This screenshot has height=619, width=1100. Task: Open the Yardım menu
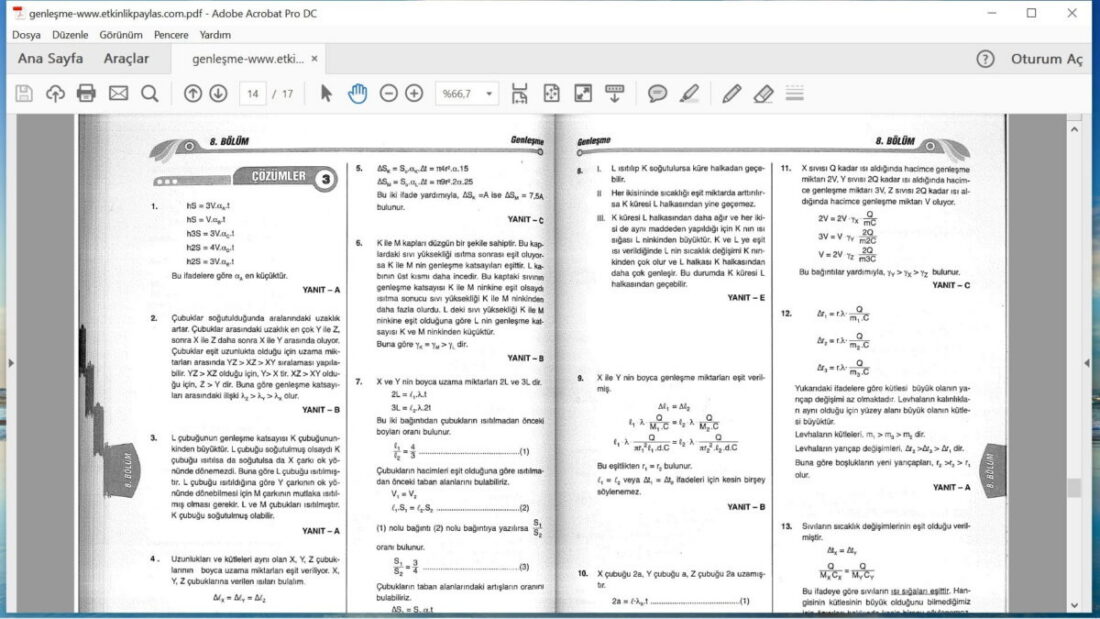point(215,34)
